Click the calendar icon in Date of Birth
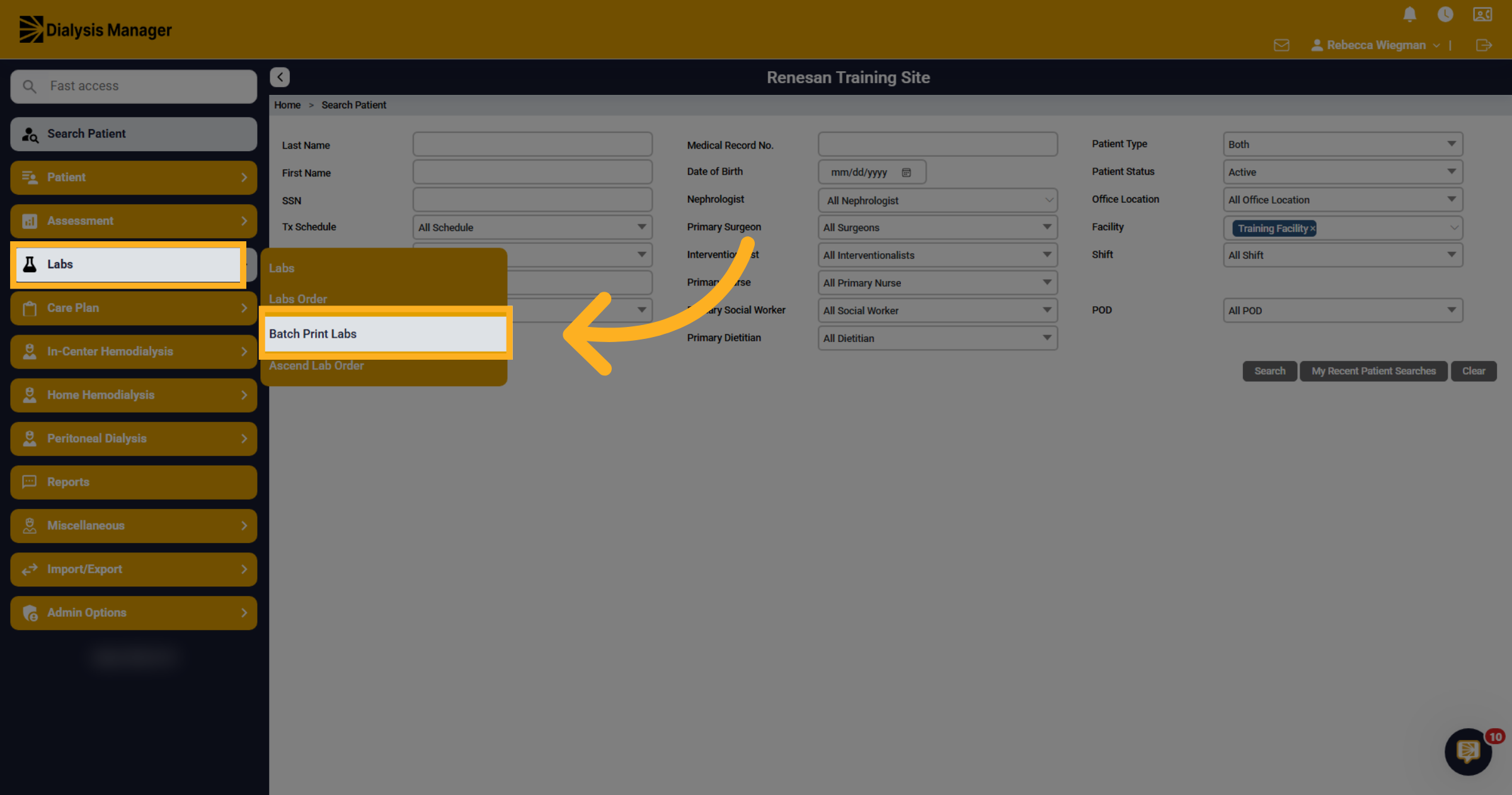Screen dimensions: 1512x795 (906, 172)
